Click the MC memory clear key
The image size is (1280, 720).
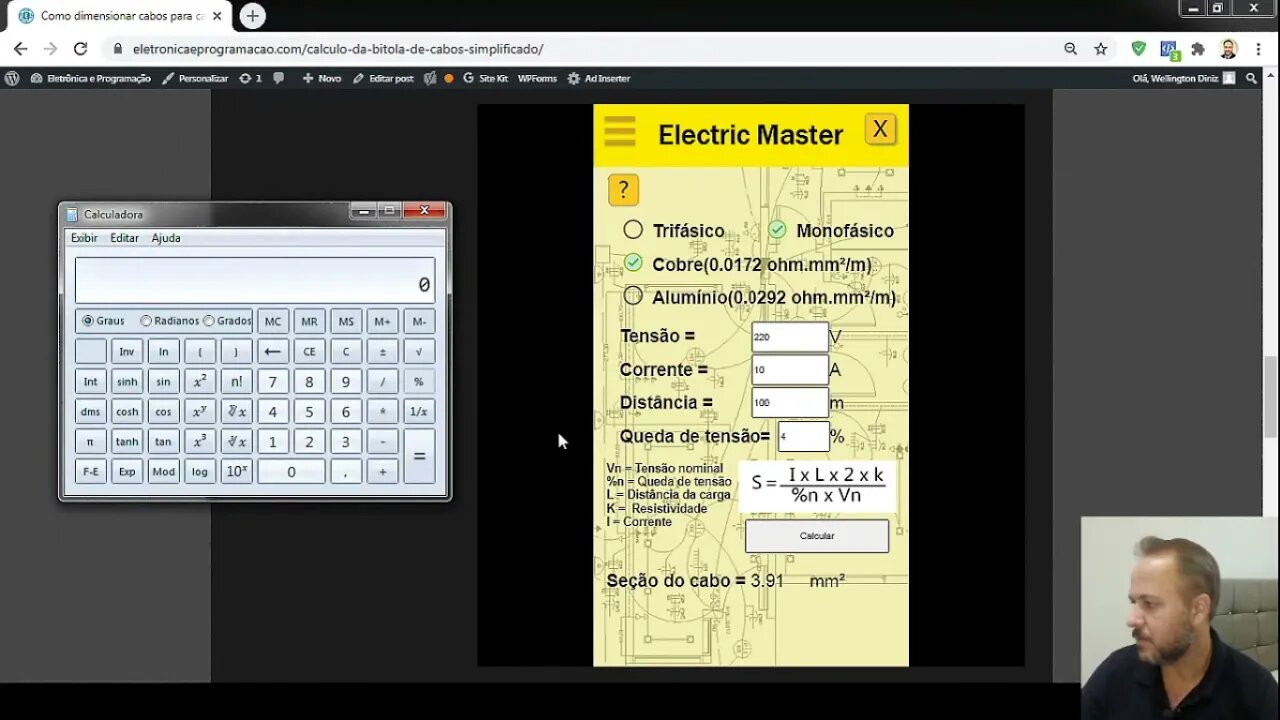tap(272, 321)
